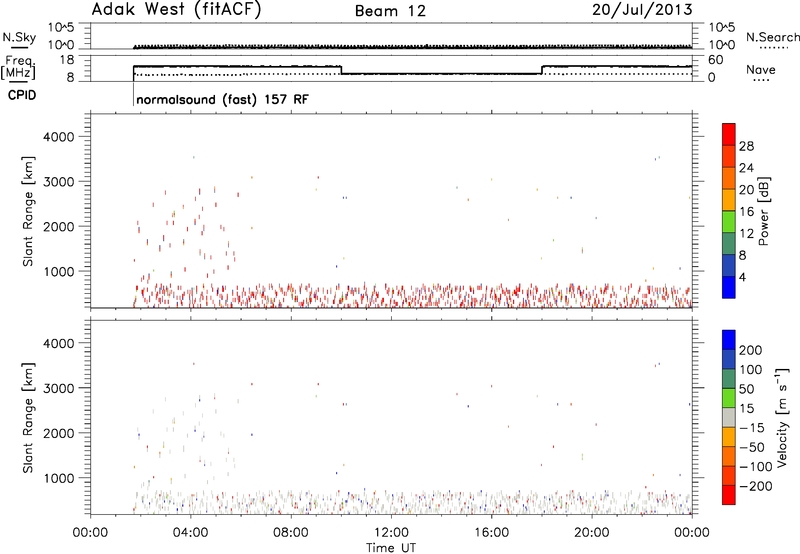Click the '12:00' time tick label
800x554 pixels.
click(391, 532)
